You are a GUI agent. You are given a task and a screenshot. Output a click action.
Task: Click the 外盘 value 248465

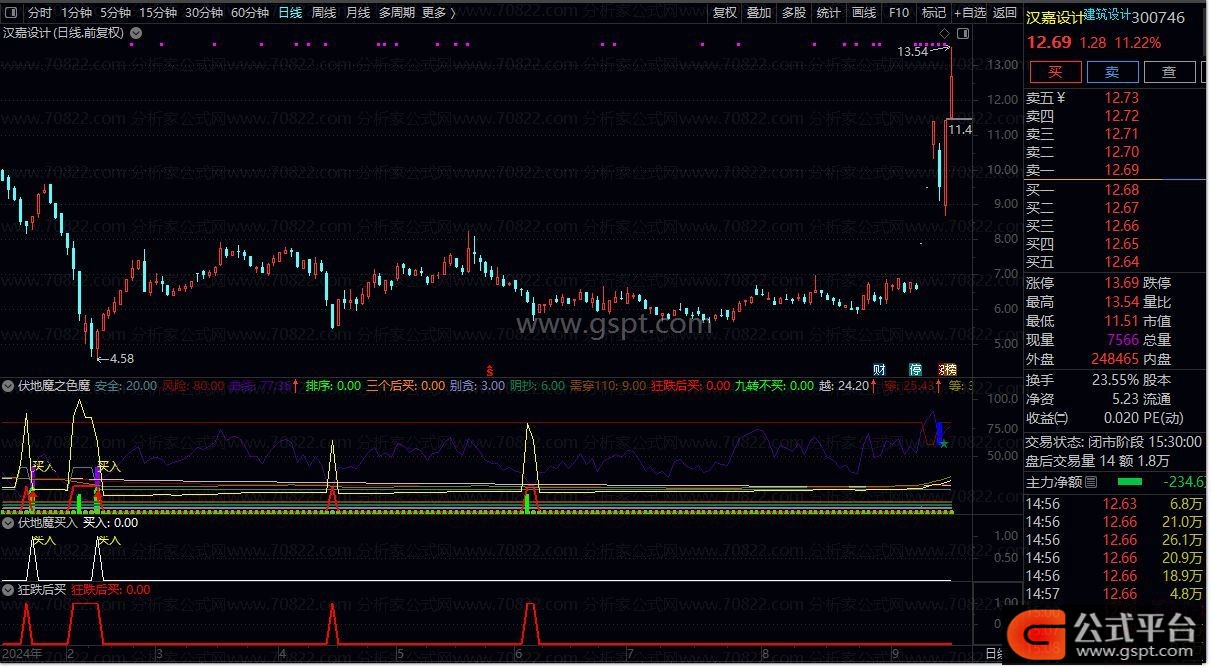[1116, 358]
